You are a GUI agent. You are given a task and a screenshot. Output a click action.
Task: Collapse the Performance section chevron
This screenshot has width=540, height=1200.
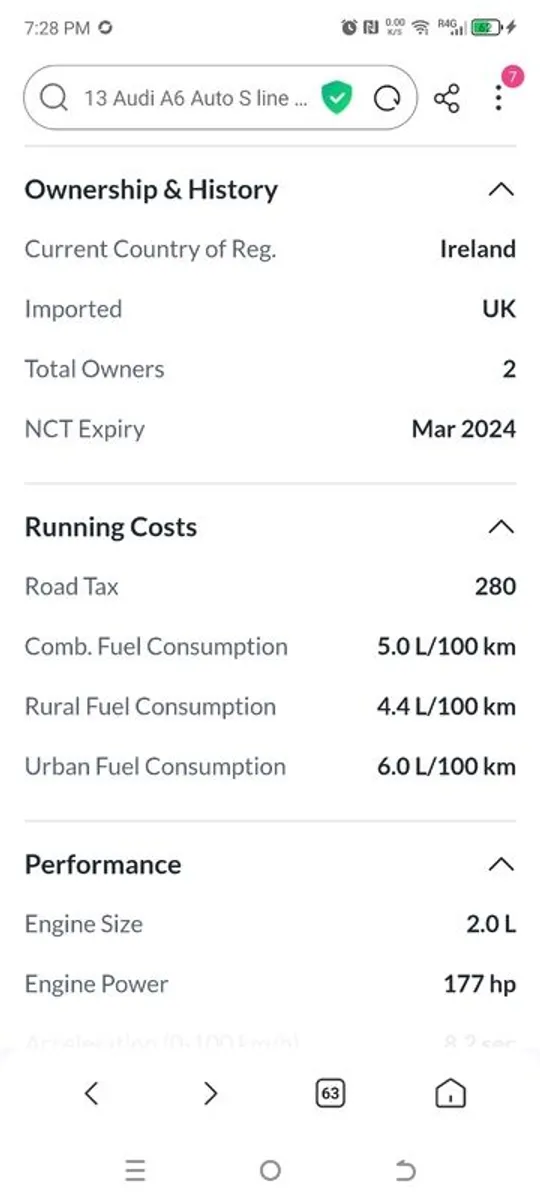click(x=502, y=864)
